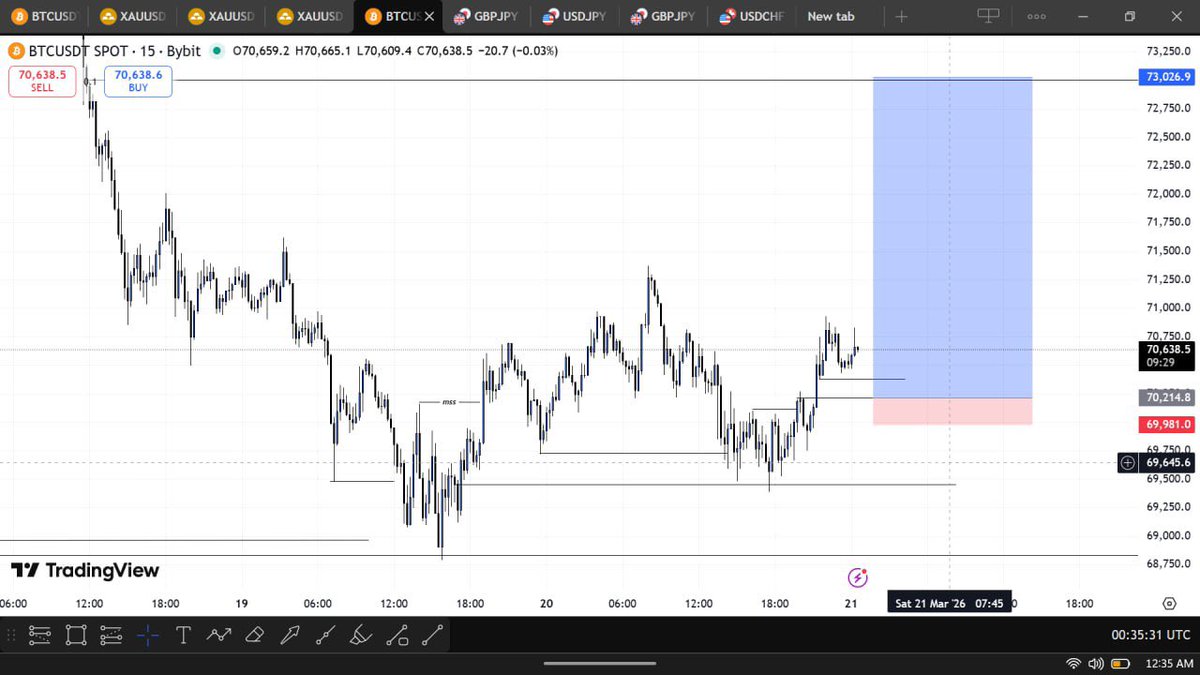This screenshot has height=675, width=1200.
Task: Change the 15 interval in chart header
Action: [x=153, y=51]
